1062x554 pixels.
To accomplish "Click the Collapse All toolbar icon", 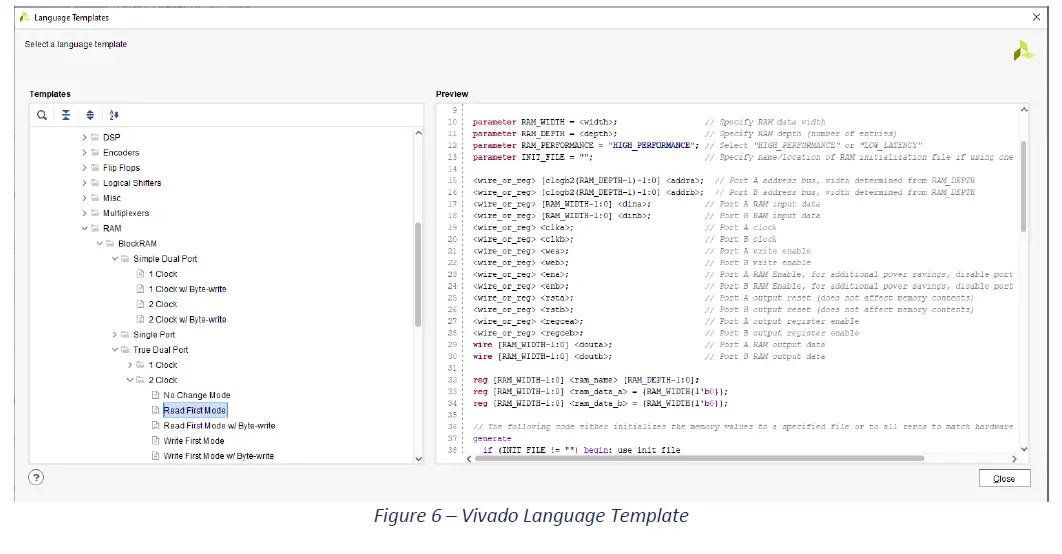I will [66, 115].
